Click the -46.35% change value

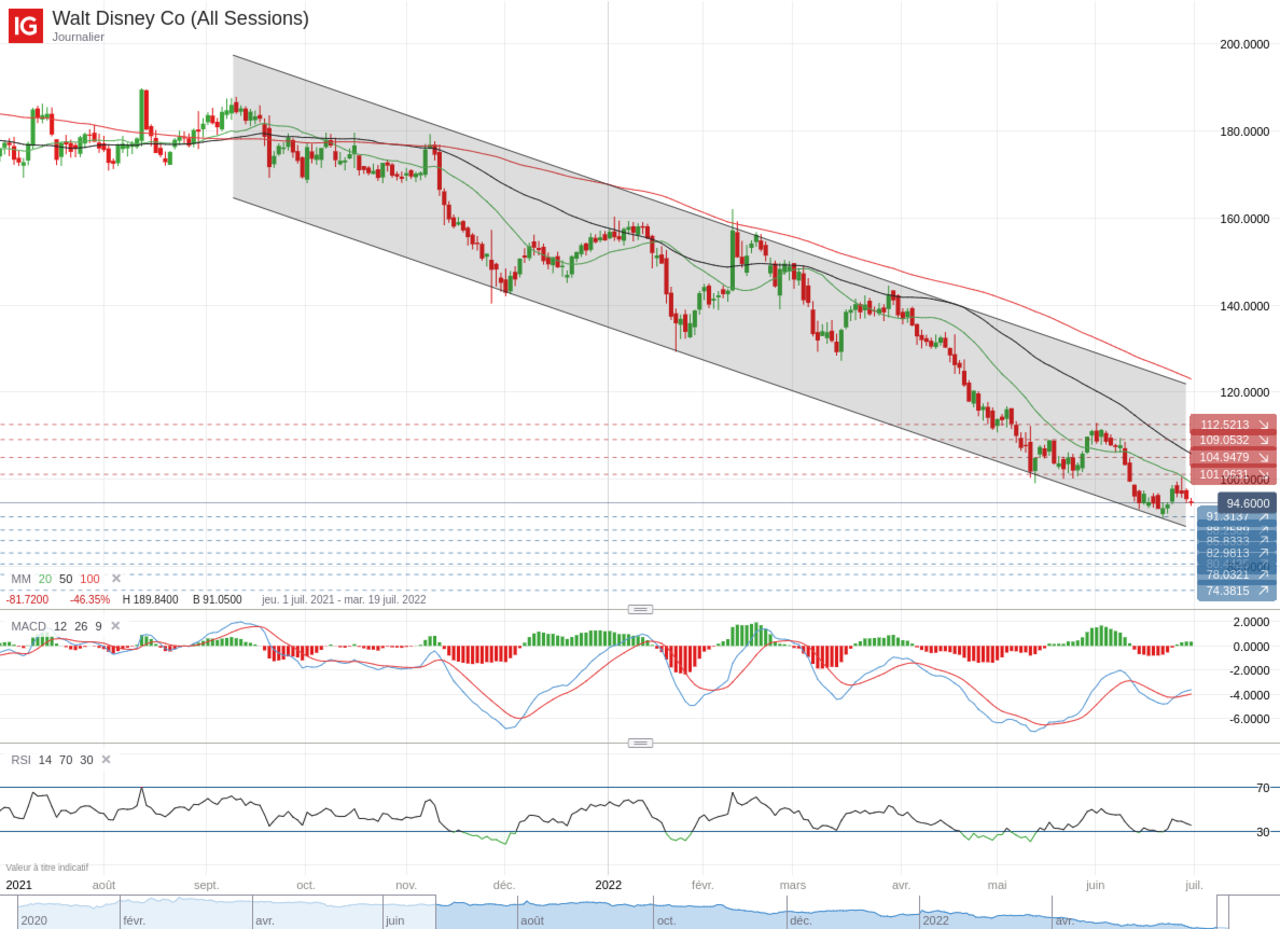click(x=90, y=600)
